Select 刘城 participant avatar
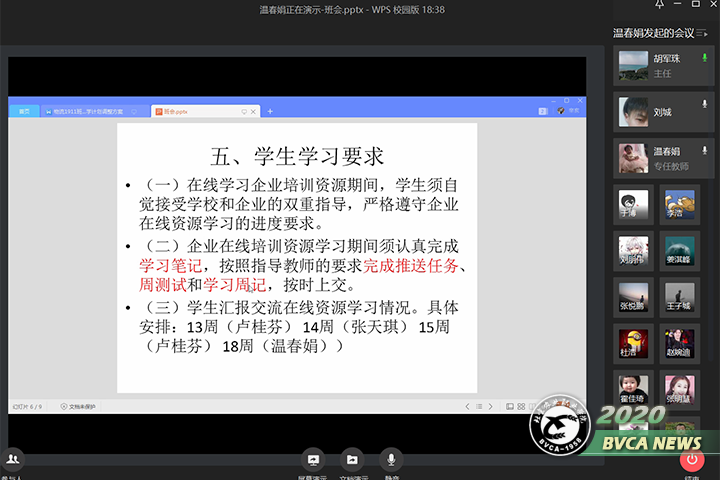 pyautogui.click(x=632, y=112)
